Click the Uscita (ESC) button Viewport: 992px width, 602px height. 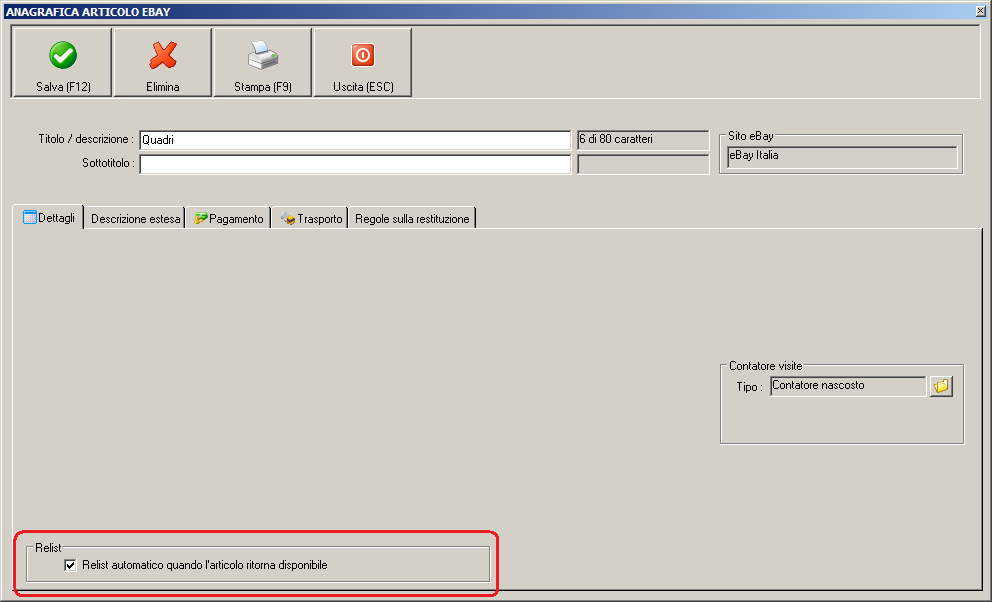coord(363,63)
